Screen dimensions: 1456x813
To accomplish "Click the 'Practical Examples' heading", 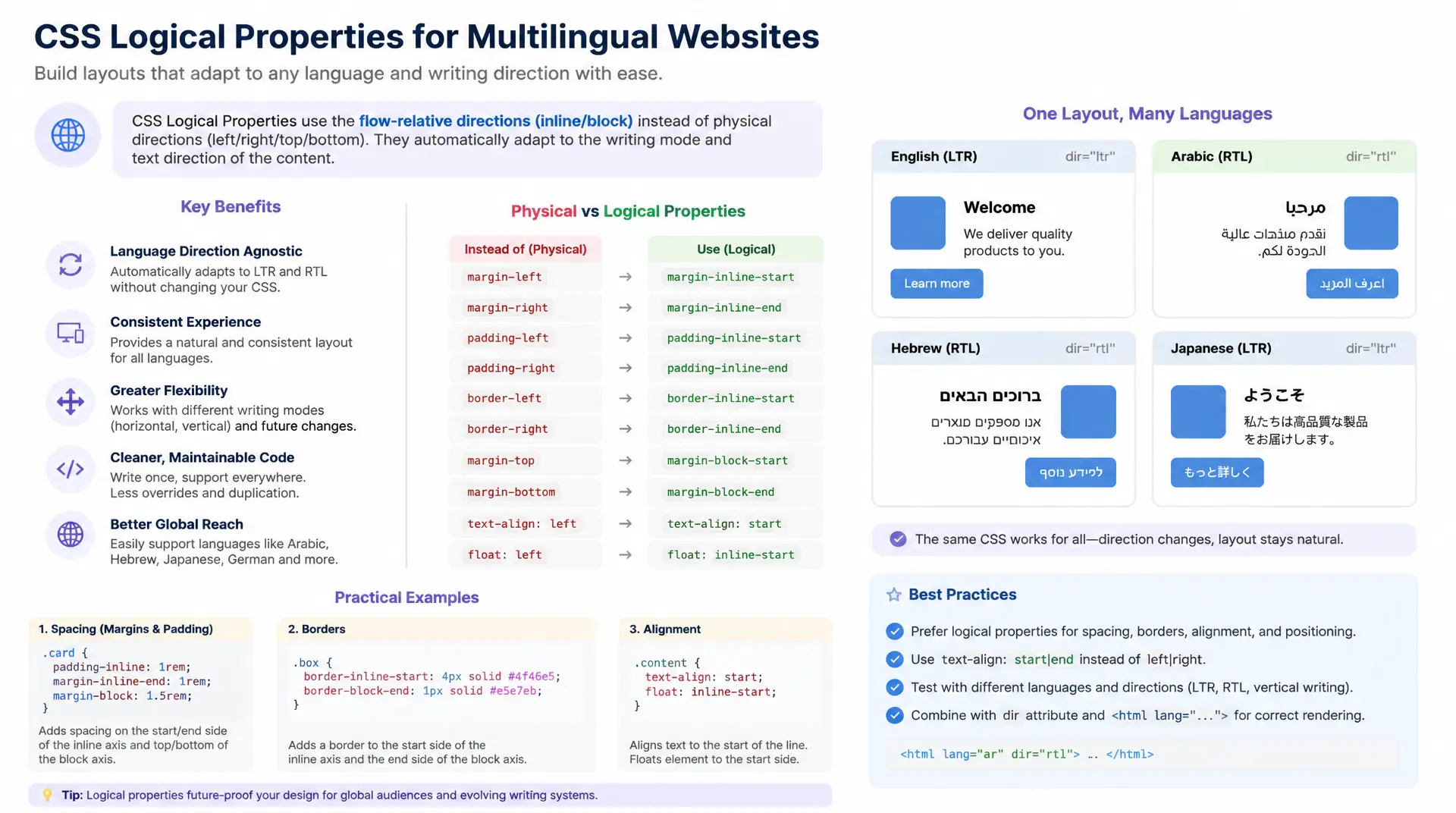I will 406,598.
